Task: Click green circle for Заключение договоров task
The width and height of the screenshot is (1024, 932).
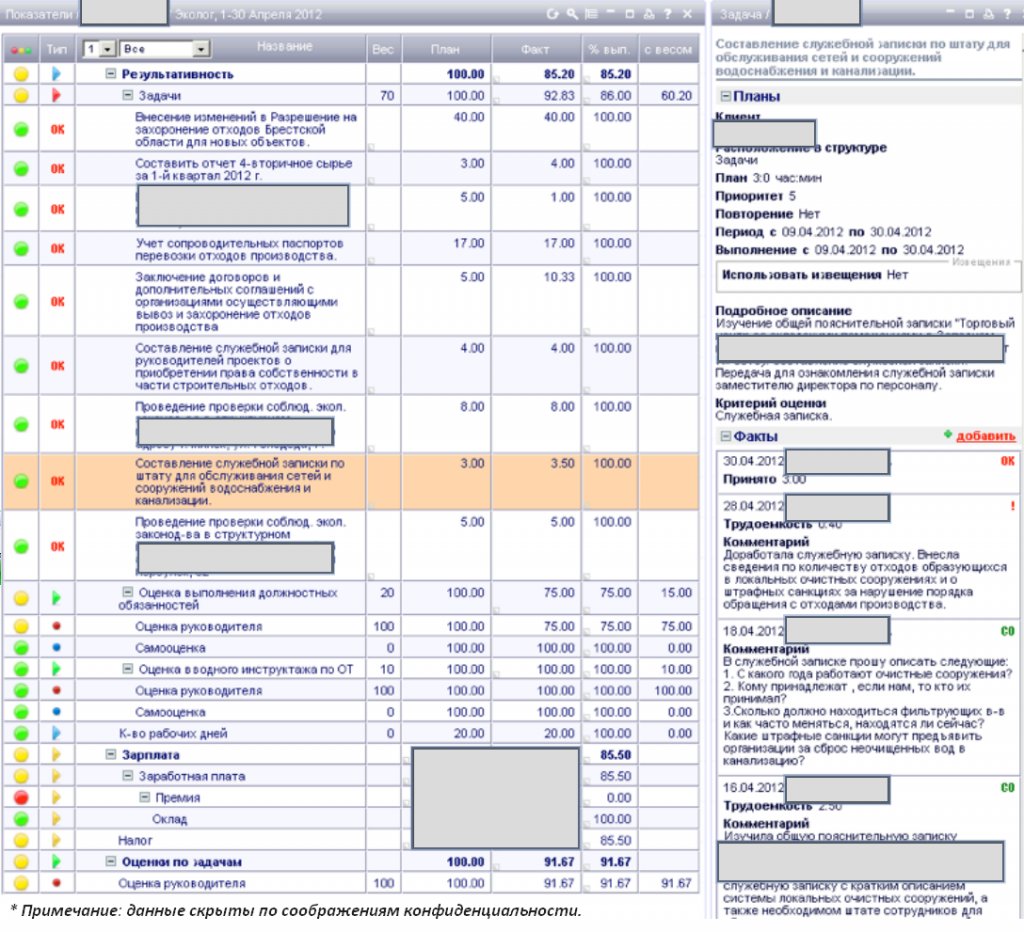Action: click(x=21, y=302)
